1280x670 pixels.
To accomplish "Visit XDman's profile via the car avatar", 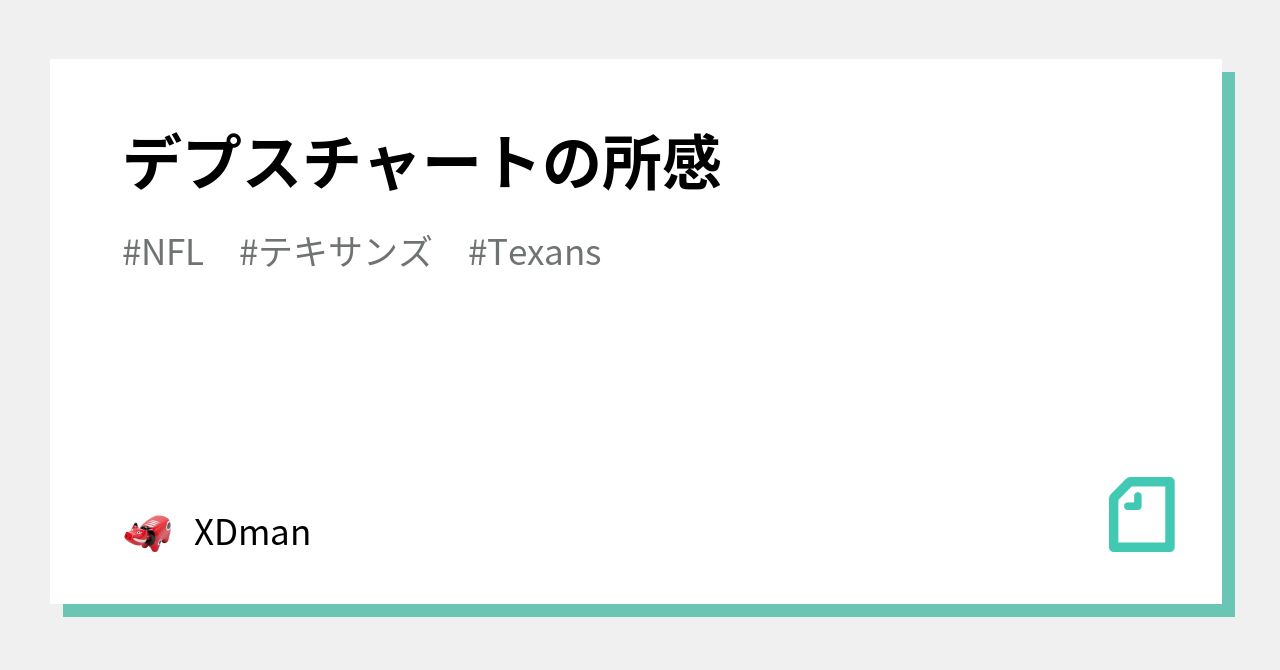I will 147,532.
